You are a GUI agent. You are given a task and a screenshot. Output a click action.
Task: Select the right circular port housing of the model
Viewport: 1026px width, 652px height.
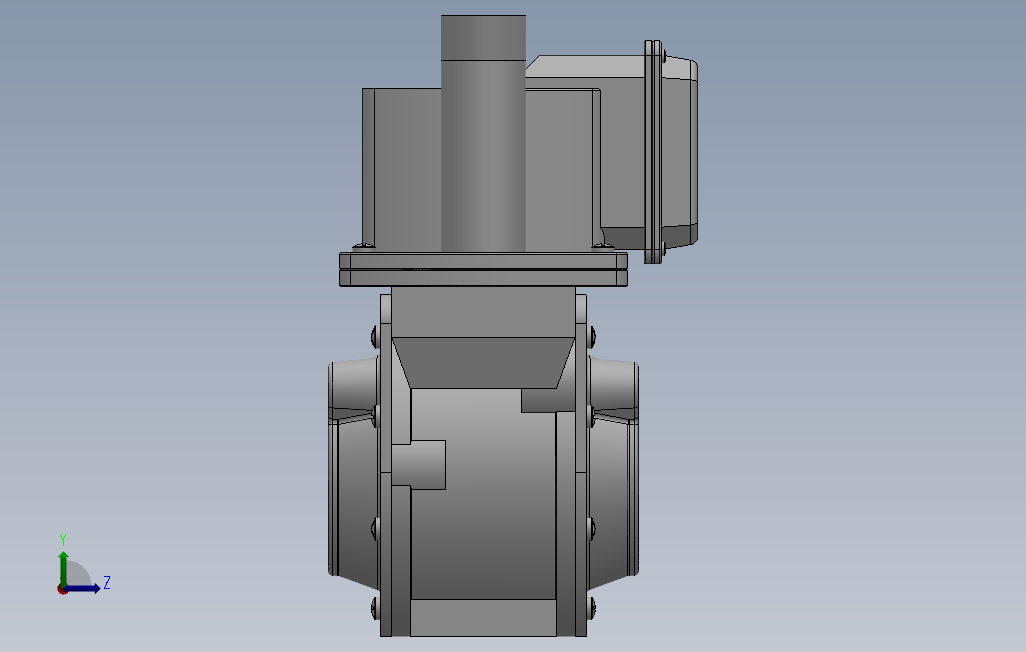point(613,471)
